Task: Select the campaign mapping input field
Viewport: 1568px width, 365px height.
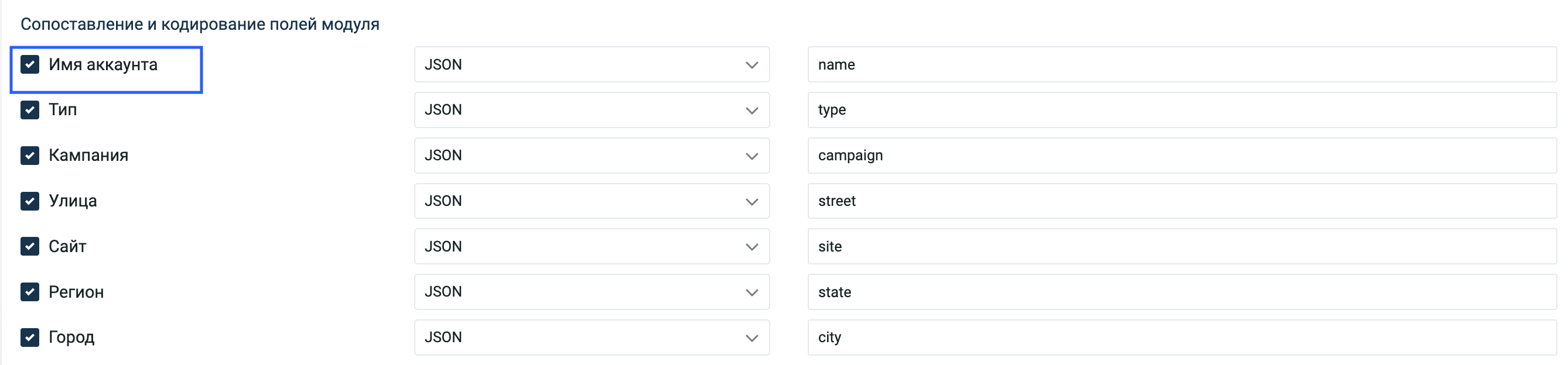Action: click(x=1182, y=156)
